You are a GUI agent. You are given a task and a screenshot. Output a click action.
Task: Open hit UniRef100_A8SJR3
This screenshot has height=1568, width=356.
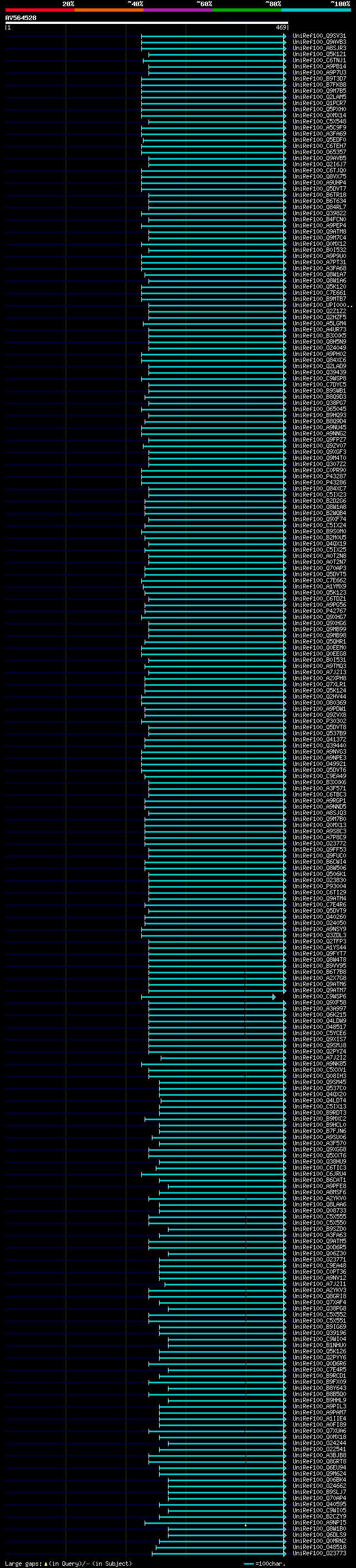319,49
